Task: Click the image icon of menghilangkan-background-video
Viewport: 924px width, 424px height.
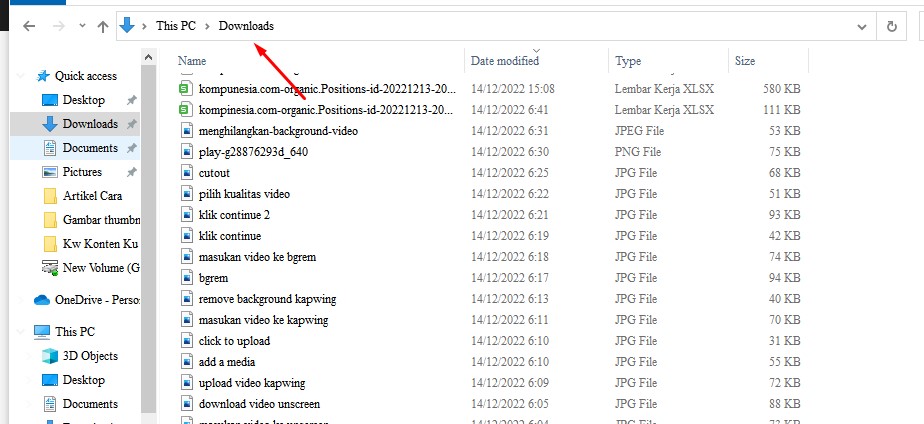Action: click(x=187, y=131)
